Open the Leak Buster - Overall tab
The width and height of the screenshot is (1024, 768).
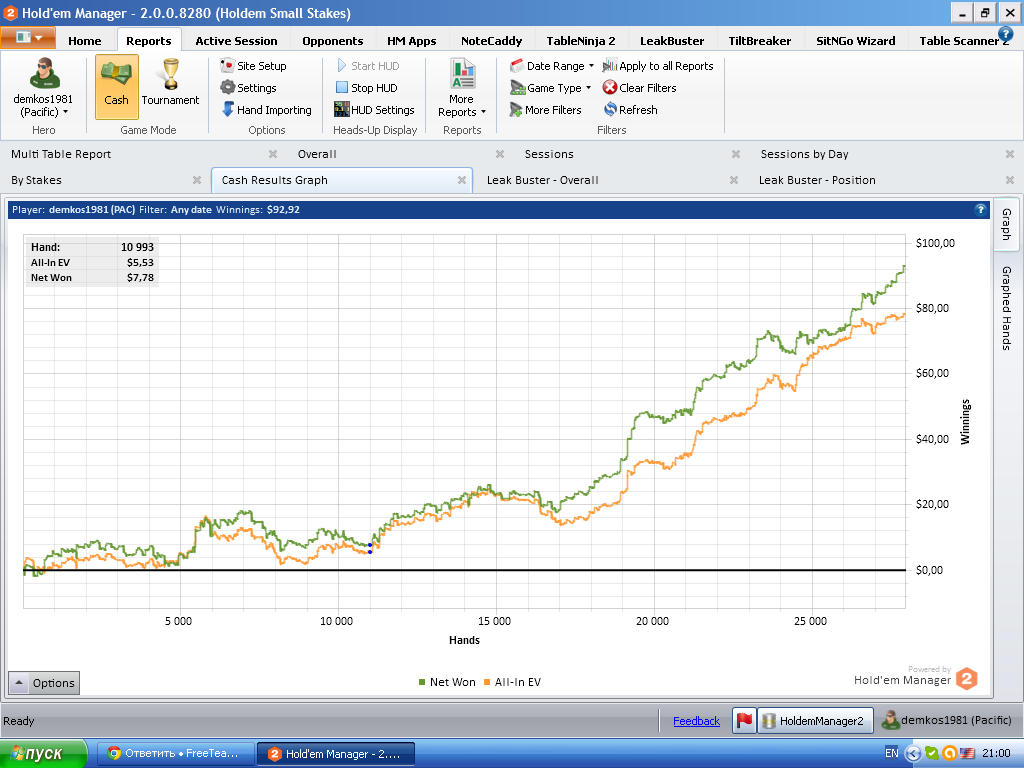tap(543, 180)
